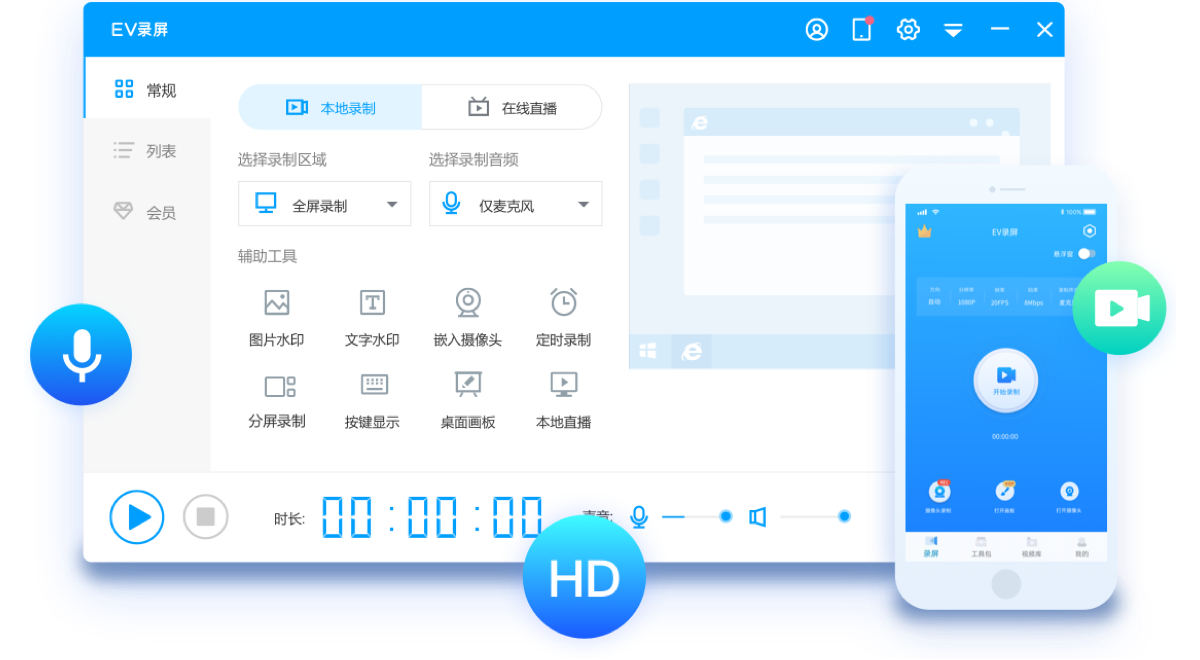Switch to the 在线直播 tab
The height and width of the screenshot is (660, 1200).
[512, 107]
